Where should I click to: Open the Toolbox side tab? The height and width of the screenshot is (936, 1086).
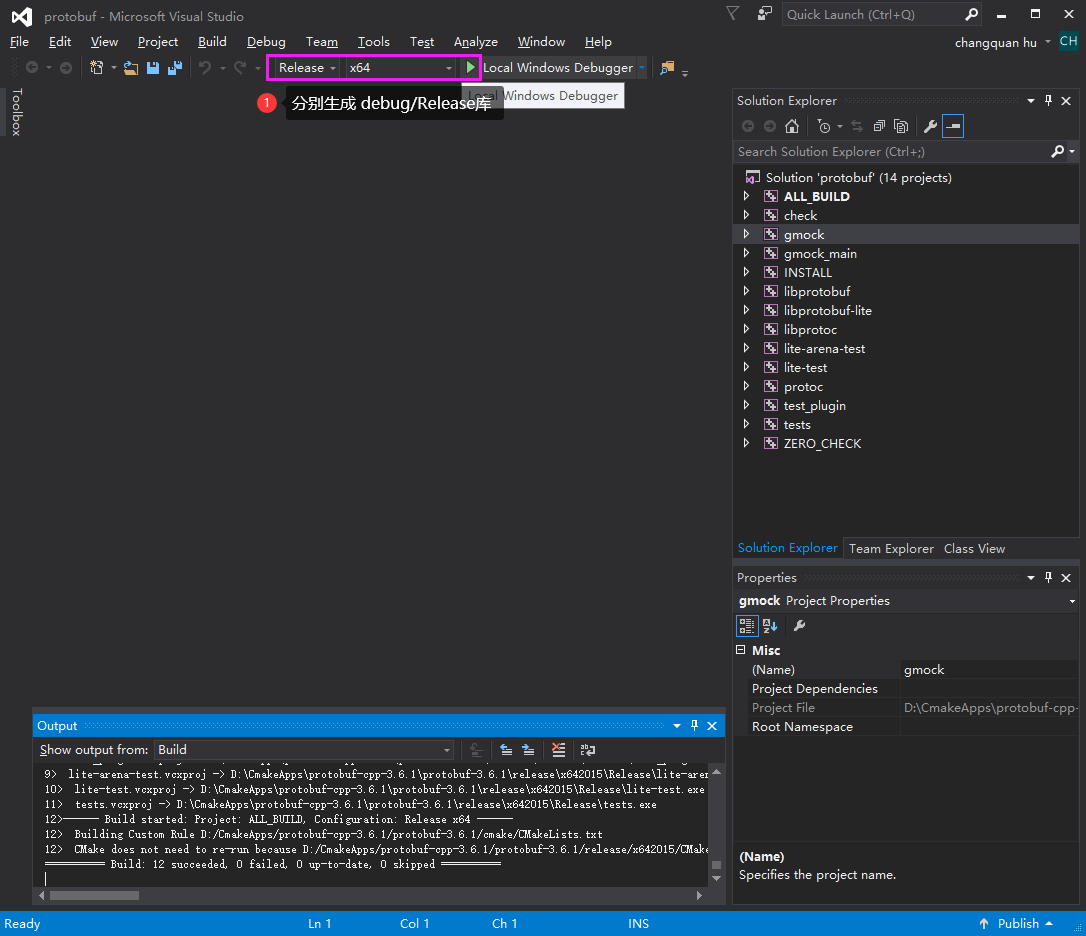pyautogui.click(x=17, y=112)
